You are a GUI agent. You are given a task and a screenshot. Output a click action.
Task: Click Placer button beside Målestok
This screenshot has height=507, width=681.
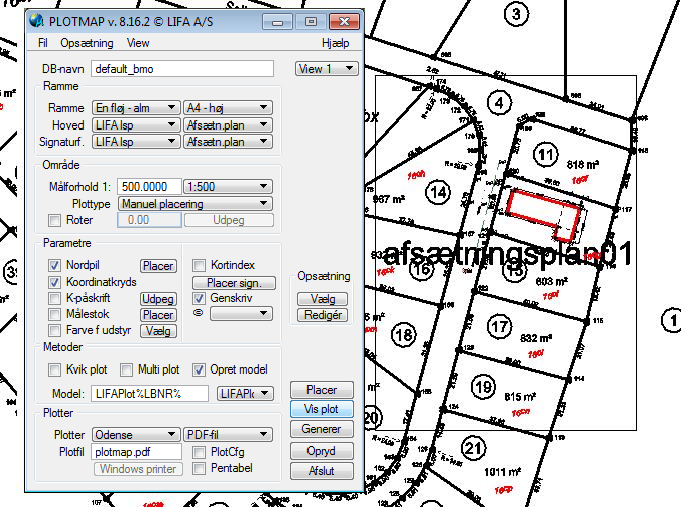[158, 315]
